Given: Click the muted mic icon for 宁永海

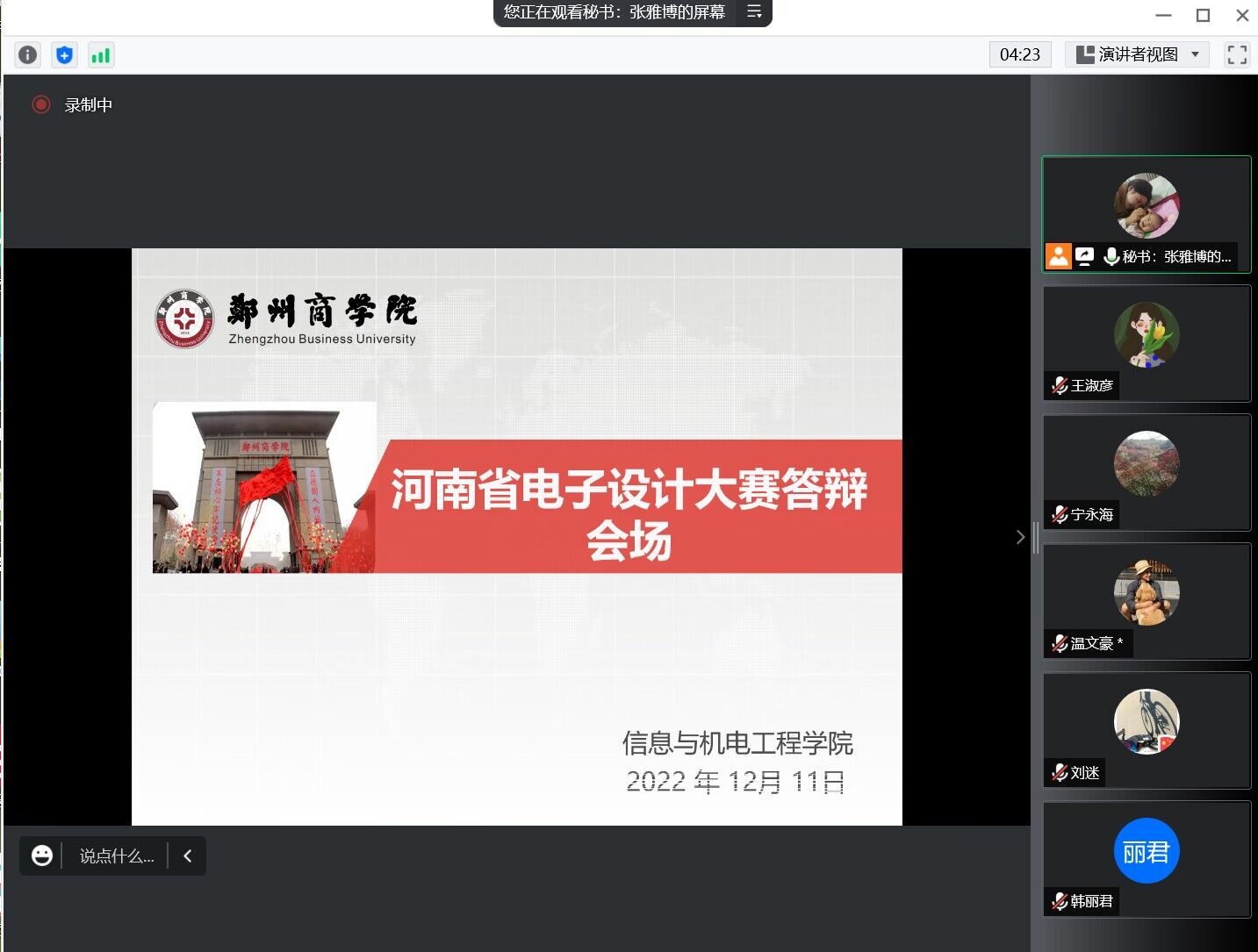Looking at the screenshot, I should click(1060, 514).
